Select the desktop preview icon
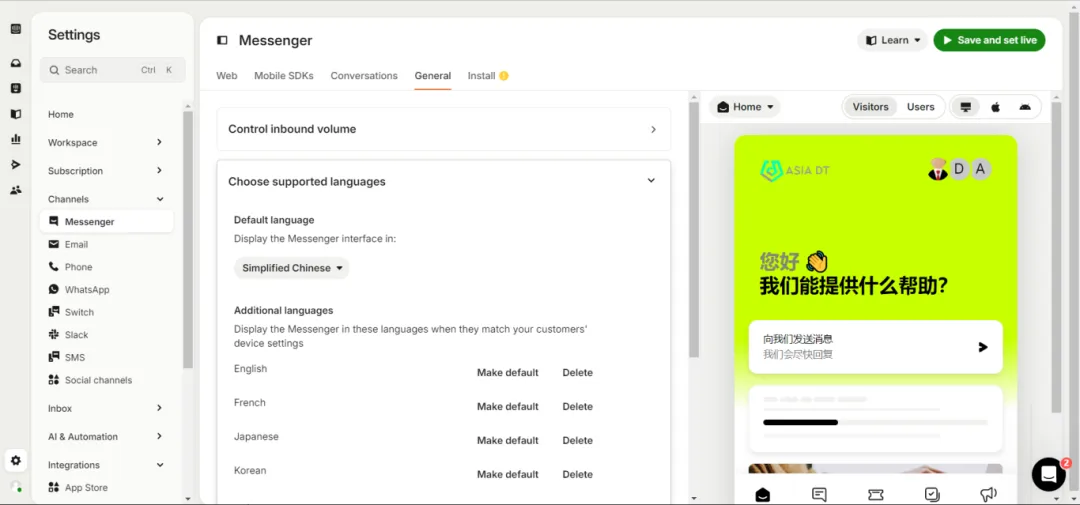This screenshot has height=505, width=1080. pyautogui.click(x=965, y=107)
